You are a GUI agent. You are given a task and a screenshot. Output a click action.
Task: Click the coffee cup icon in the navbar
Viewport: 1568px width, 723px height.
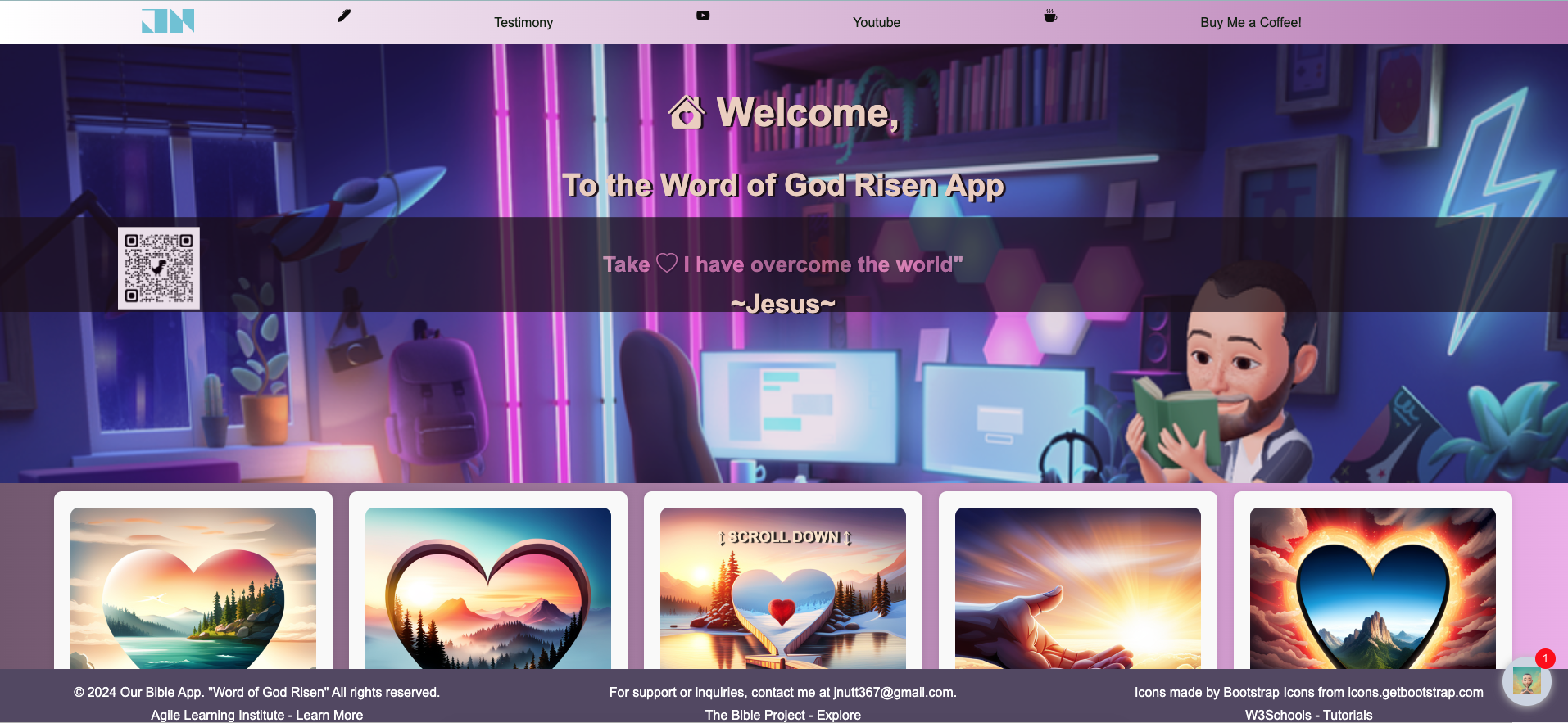(1050, 16)
